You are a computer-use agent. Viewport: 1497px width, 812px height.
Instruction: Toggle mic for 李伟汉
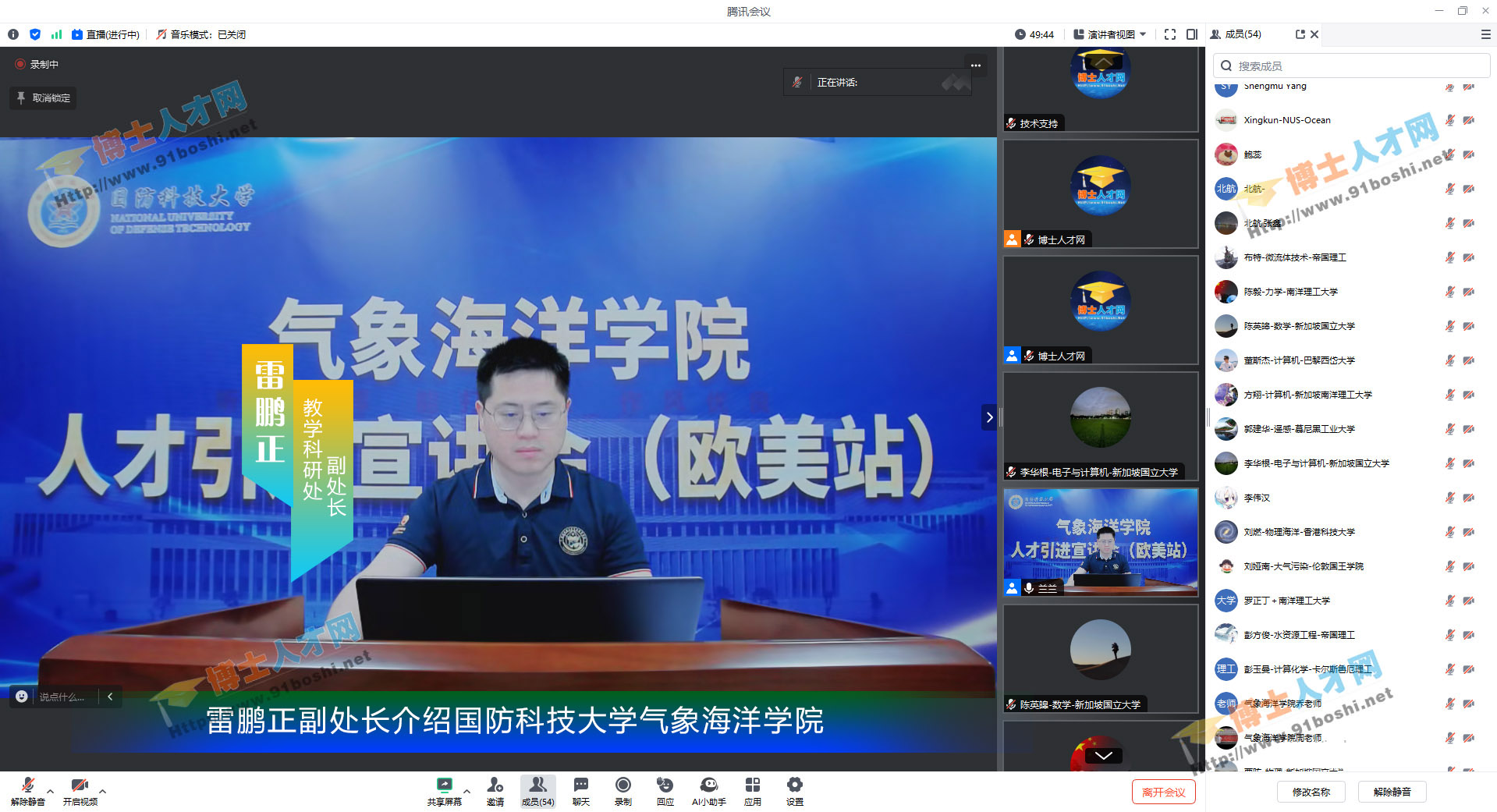pos(1450,498)
